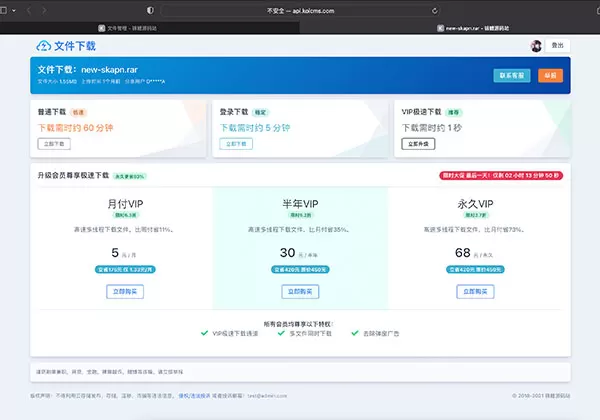The image size is (600, 420).
Task: Click the savings badge under 永久VIP price
Action: coord(475,270)
